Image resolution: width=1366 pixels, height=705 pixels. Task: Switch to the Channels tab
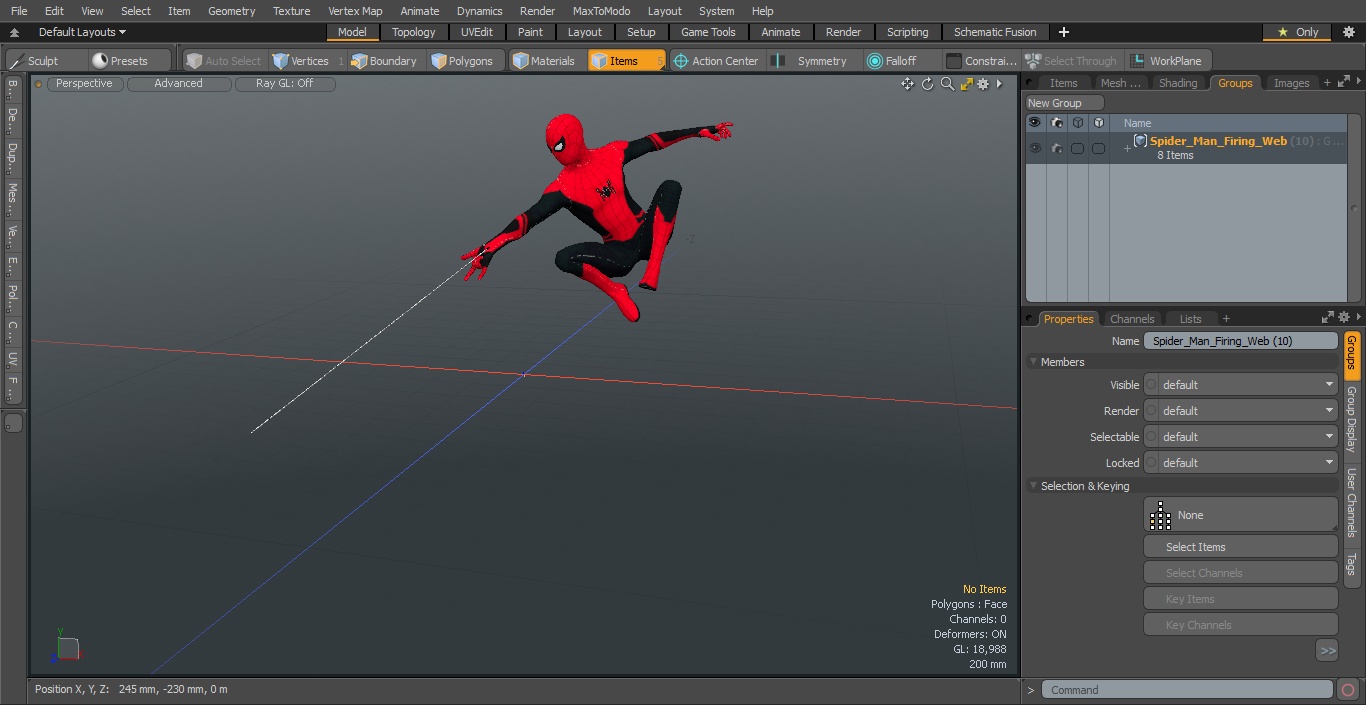(1132, 319)
